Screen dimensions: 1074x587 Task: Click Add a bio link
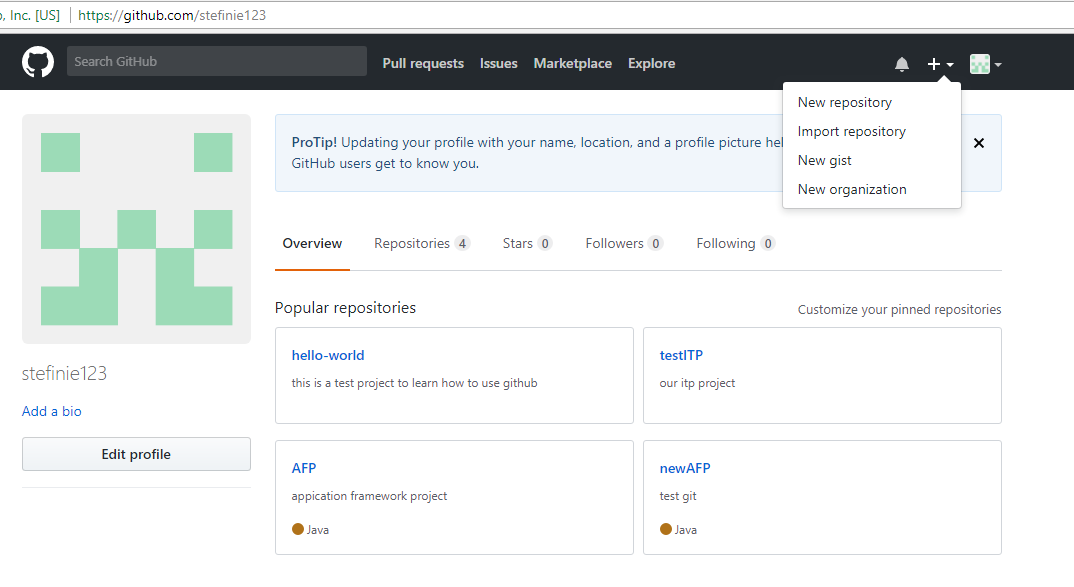(x=51, y=411)
